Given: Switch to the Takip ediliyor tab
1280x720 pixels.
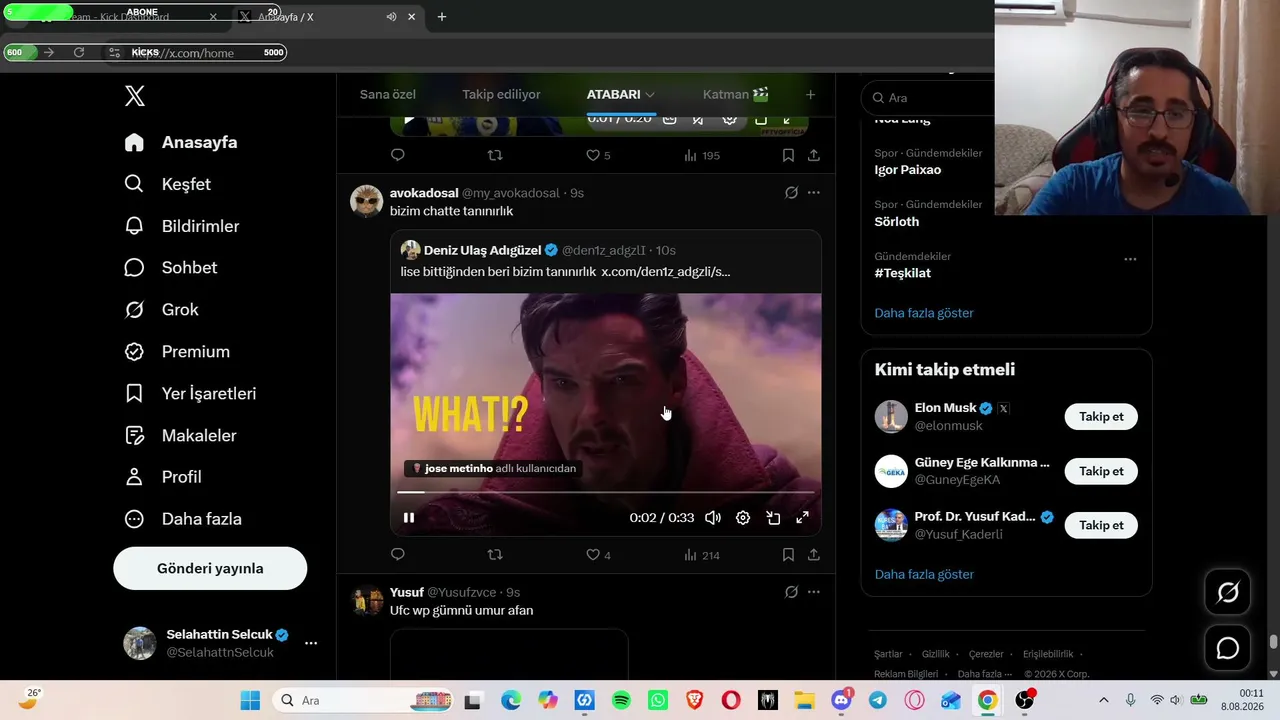Looking at the screenshot, I should coord(501,94).
